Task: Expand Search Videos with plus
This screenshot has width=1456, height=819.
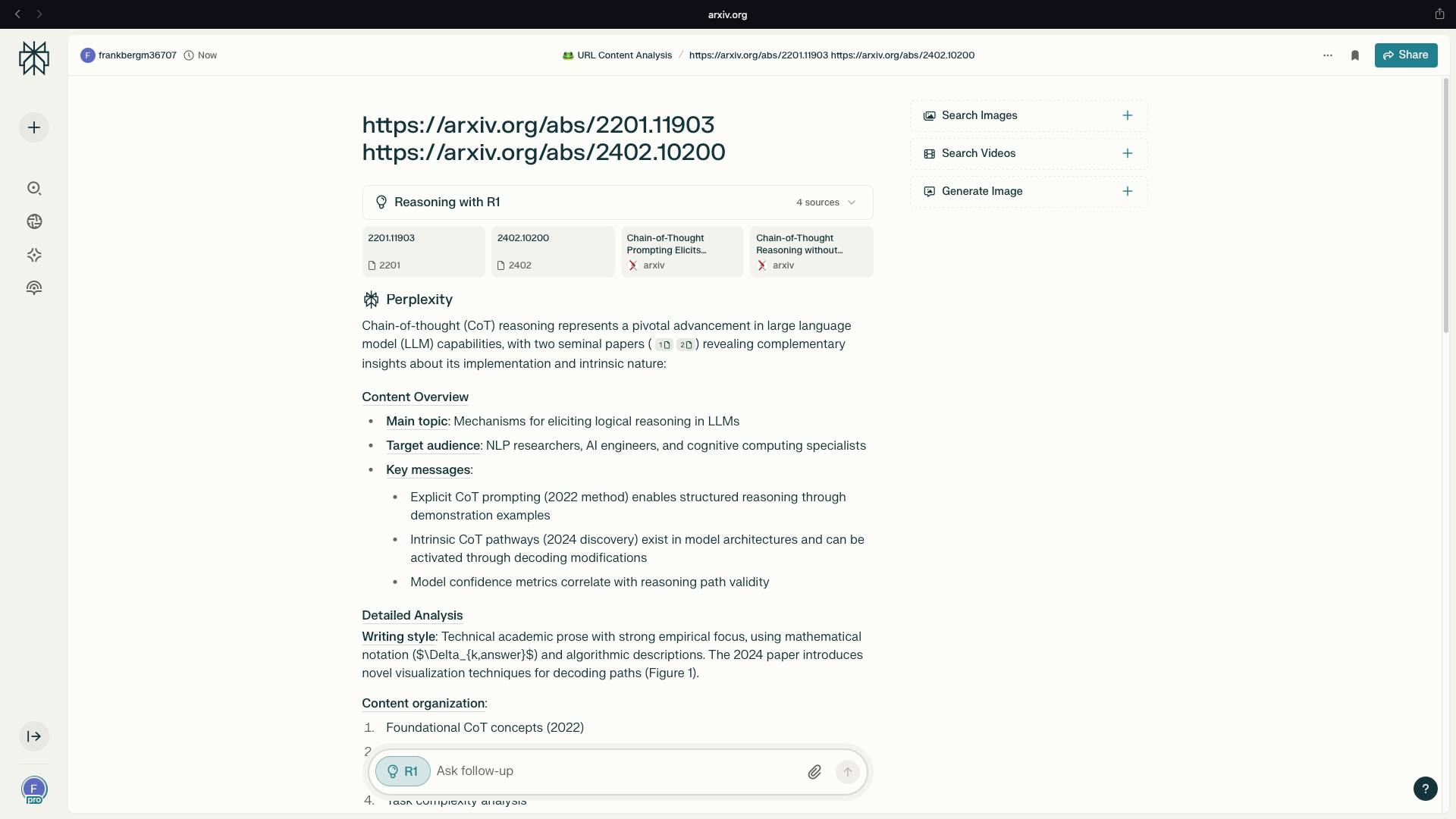Action: (1127, 154)
